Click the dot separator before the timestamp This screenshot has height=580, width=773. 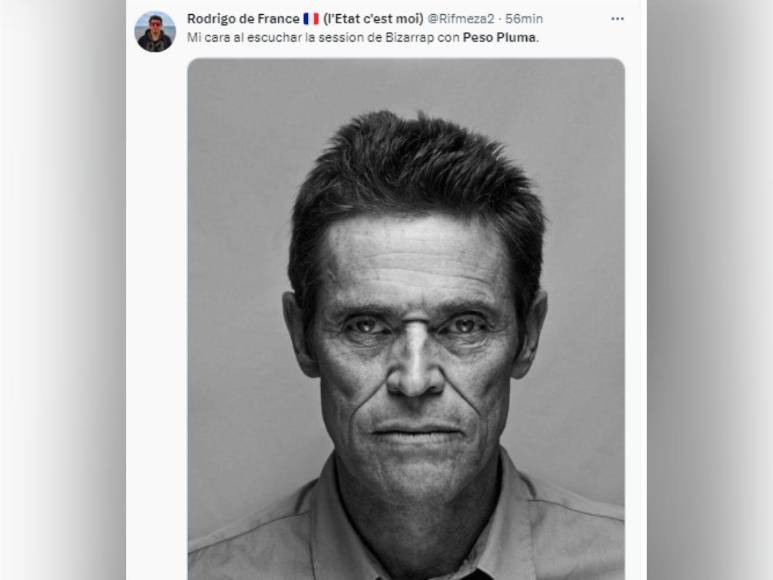499,19
